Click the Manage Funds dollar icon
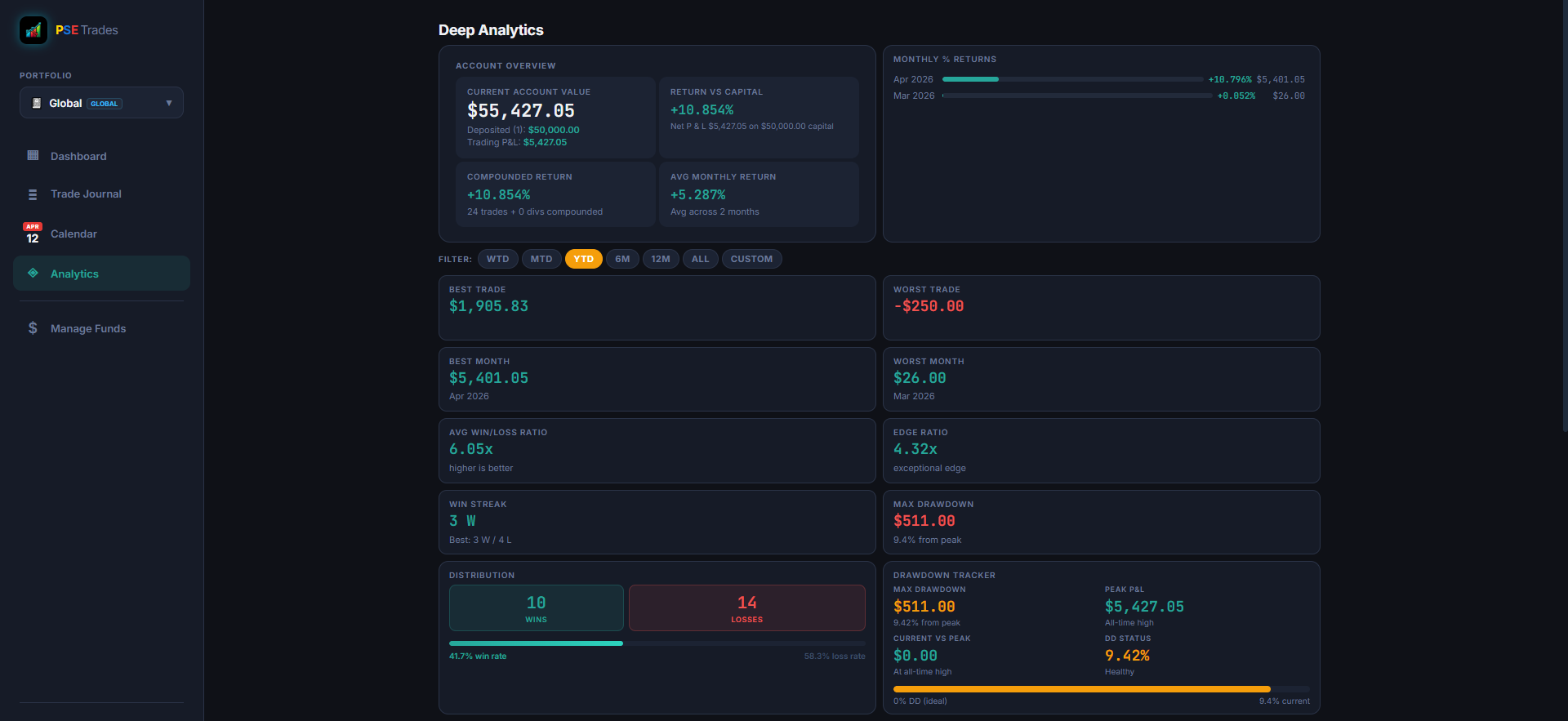The width and height of the screenshot is (1568, 721). pyautogui.click(x=33, y=328)
